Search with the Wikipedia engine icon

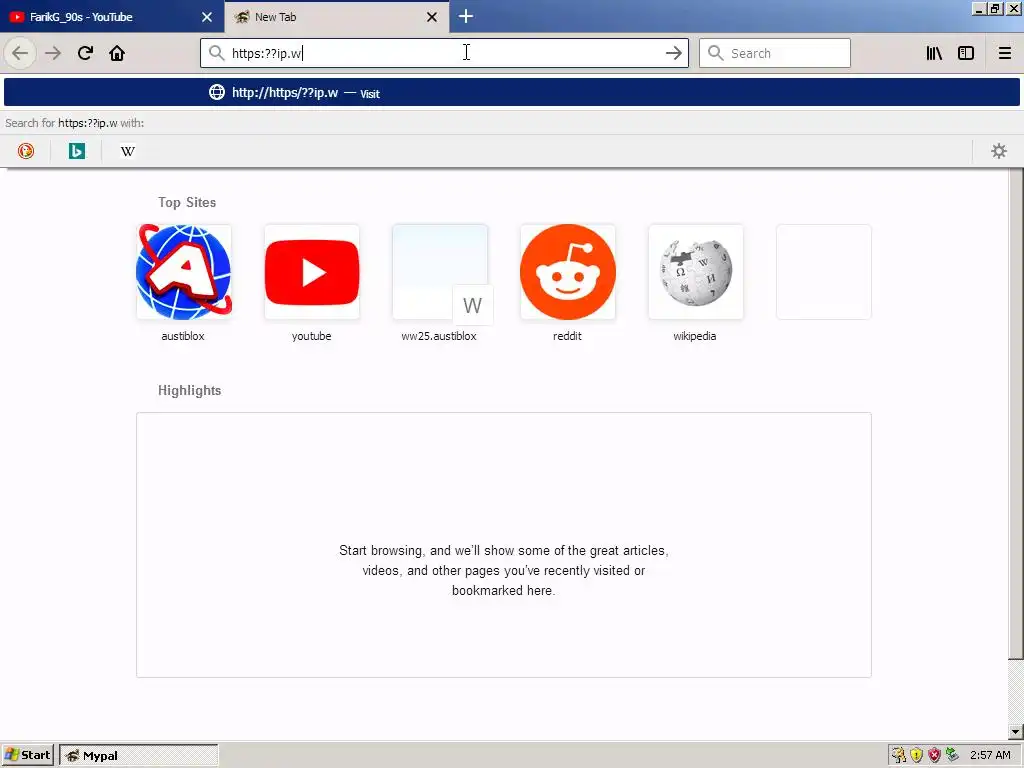click(x=127, y=151)
